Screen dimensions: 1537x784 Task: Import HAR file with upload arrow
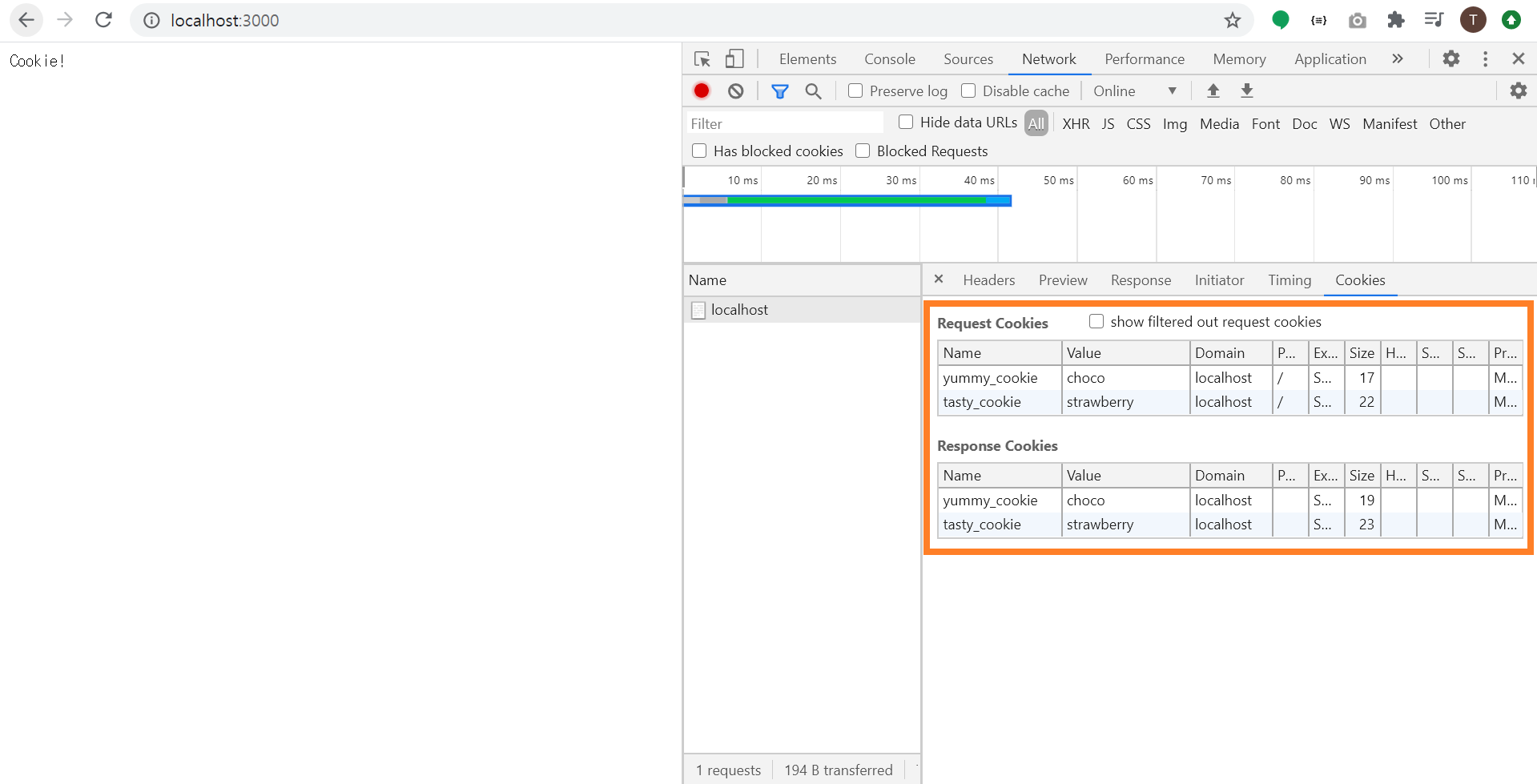[1213, 90]
